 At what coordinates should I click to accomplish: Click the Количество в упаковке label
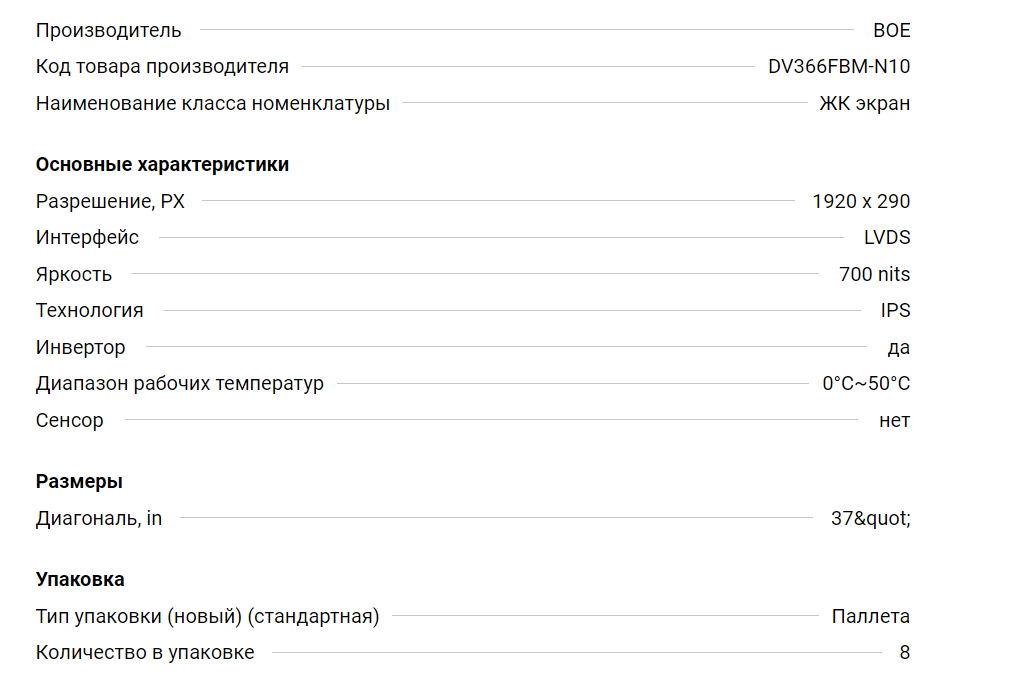click(145, 653)
